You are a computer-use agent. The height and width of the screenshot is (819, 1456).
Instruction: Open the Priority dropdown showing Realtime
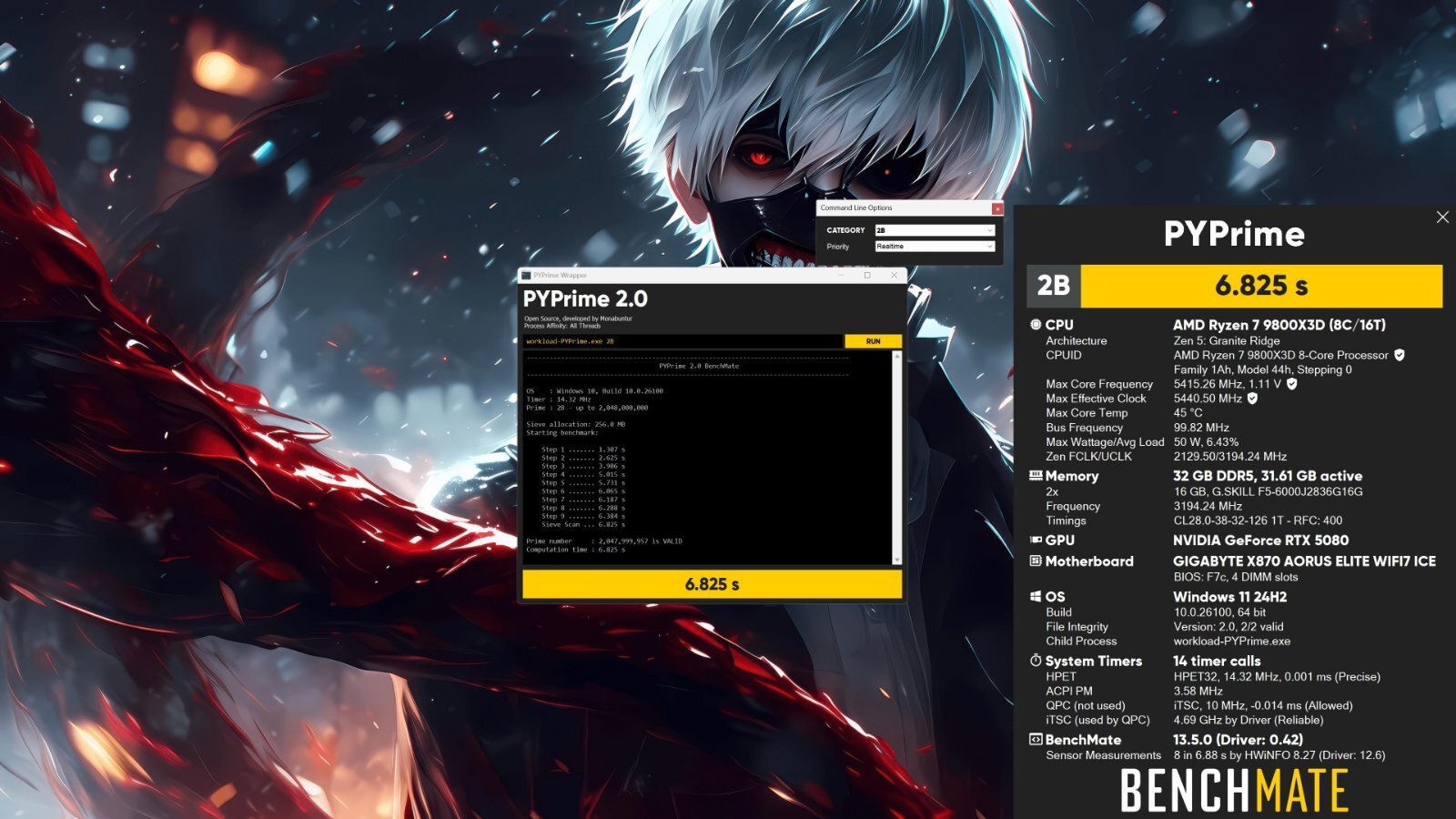pyautogui.click(x=935, y=247)
